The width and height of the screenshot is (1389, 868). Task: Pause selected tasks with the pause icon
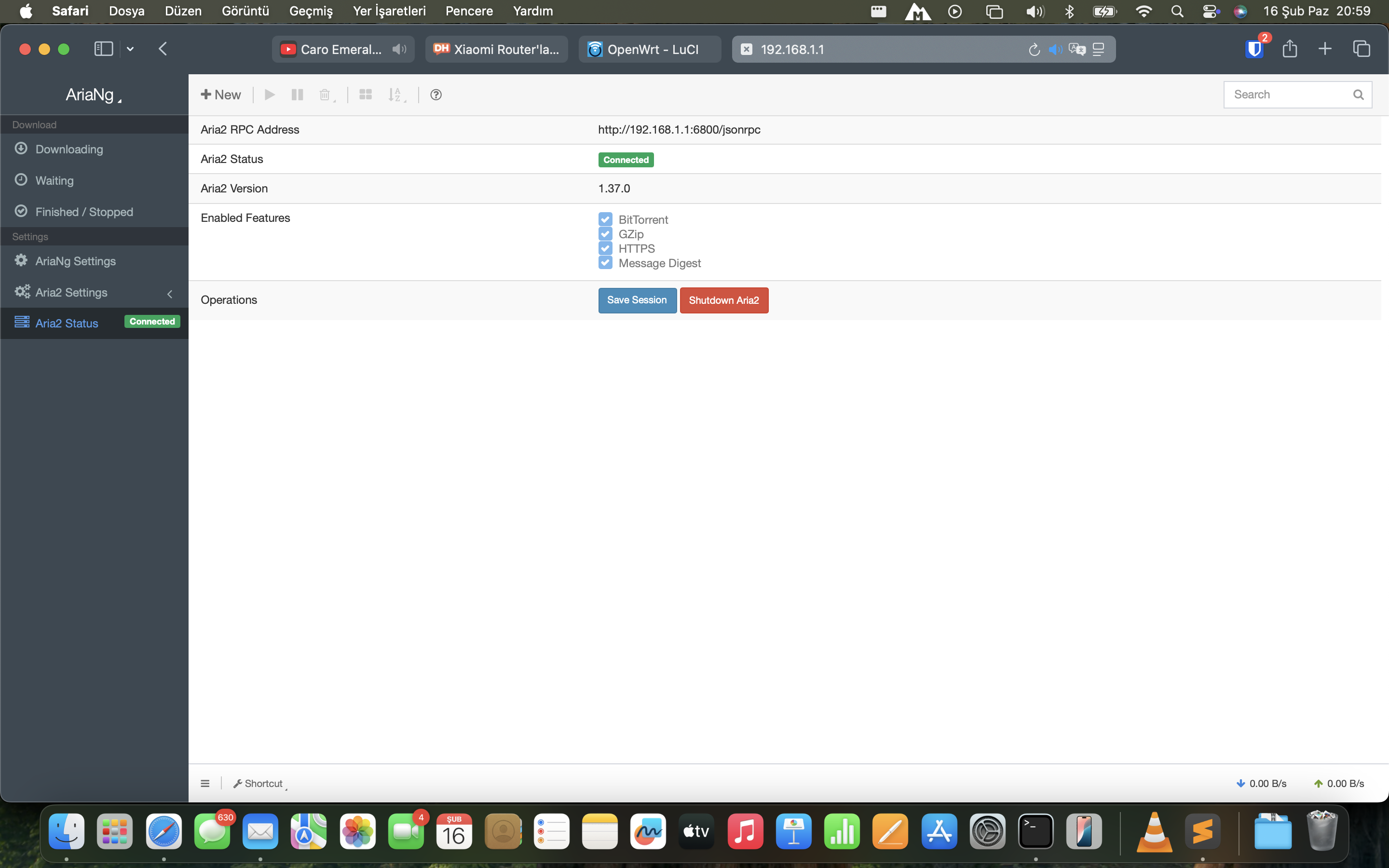click(297, 95)
